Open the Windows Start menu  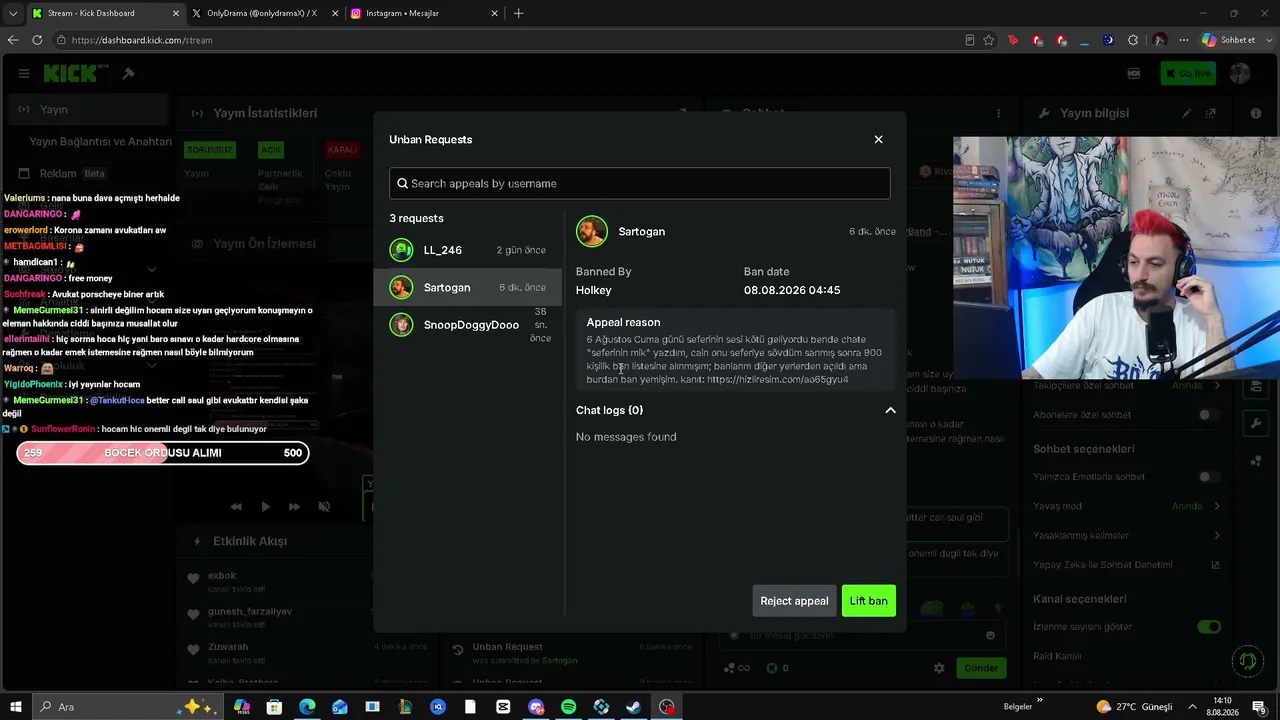tap(16, 707)
